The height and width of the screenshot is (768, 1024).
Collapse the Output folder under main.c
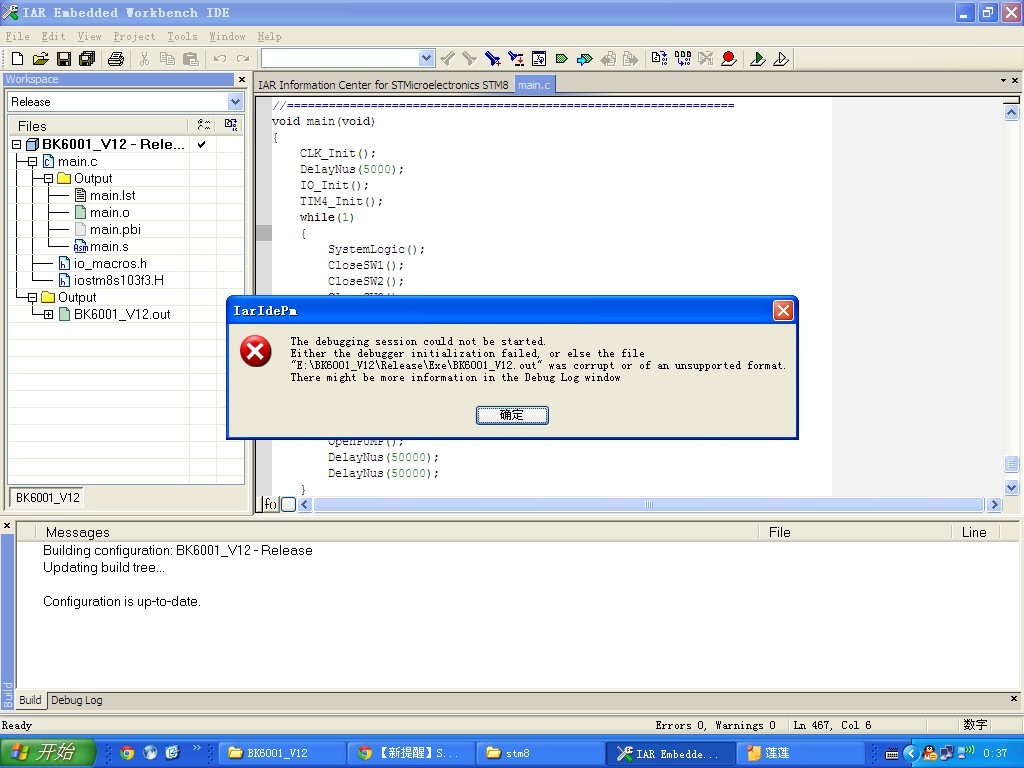tap(48, 178)
